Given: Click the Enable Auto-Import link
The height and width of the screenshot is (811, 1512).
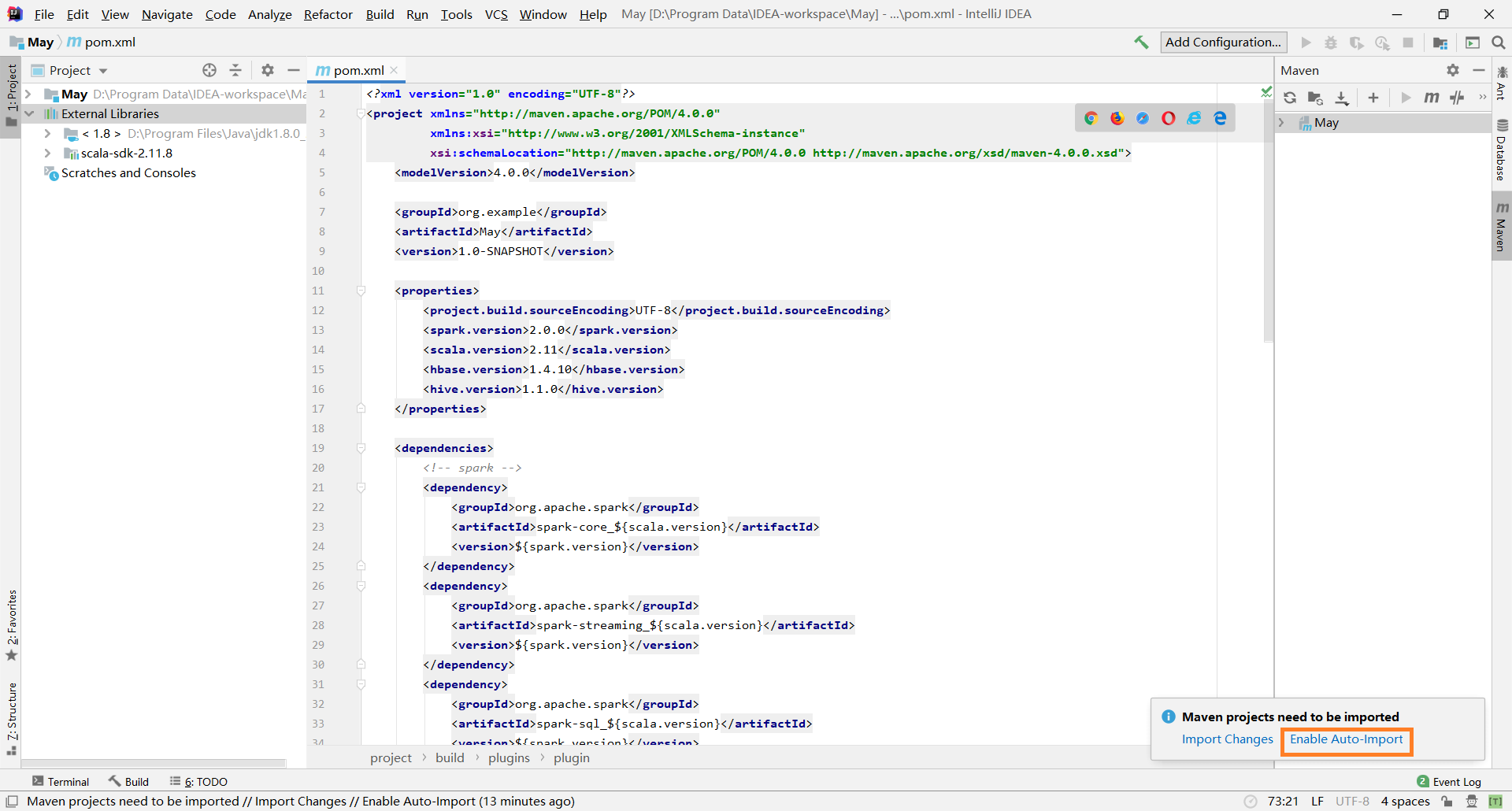Looking at the screenshot, I should (1346, 739).
